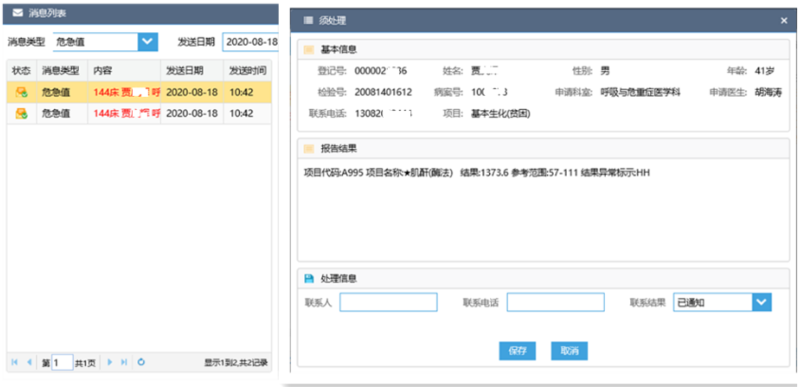Screen dimensions: 800x387
Task: Click the 发送日期 date filter field
Action: pos(251,42)
